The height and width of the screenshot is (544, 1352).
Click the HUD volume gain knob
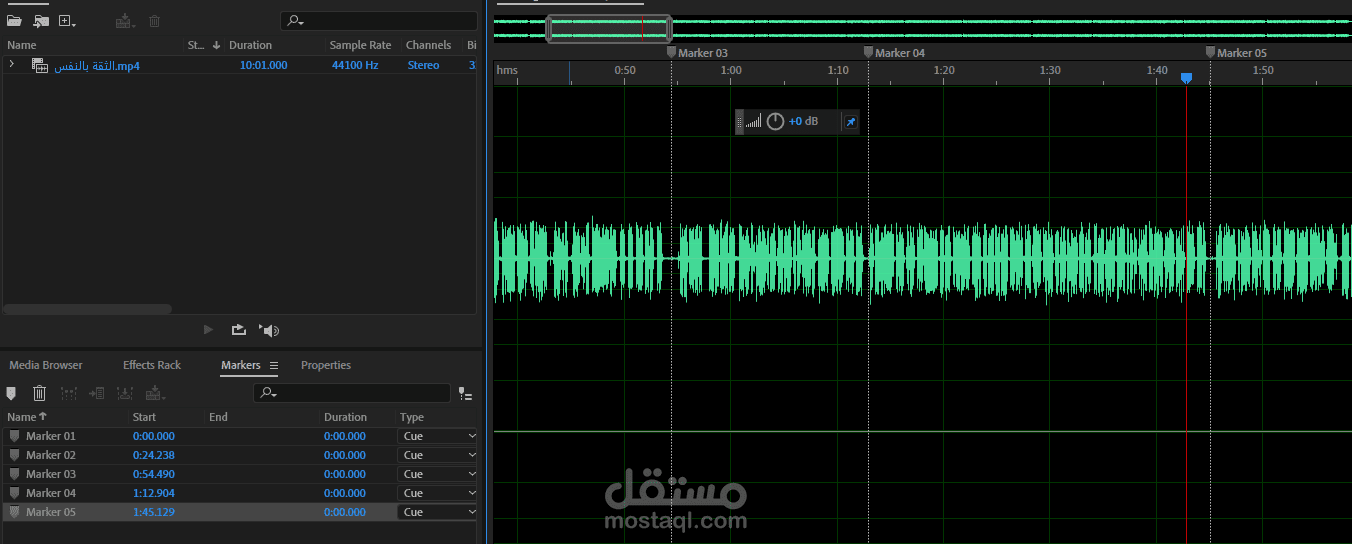tap(775, 121)
